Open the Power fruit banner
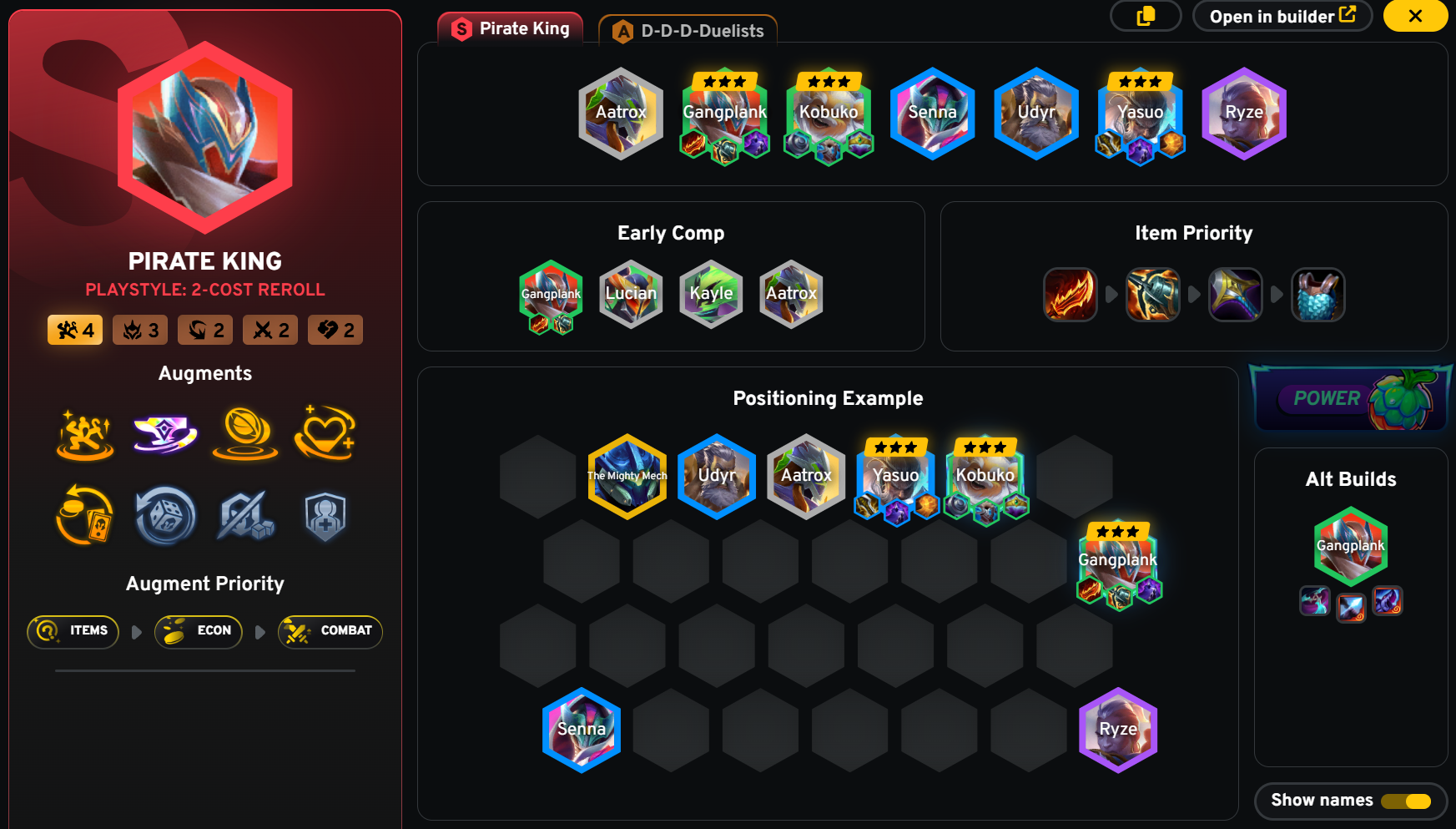The width and height of the screenshot is (1456, 829). coord(1351,398)
